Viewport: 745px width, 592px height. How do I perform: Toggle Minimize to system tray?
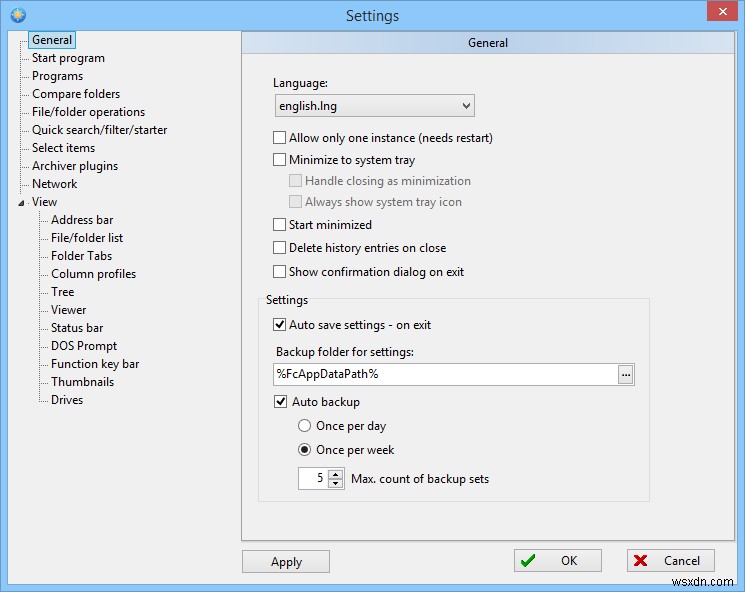279,160
